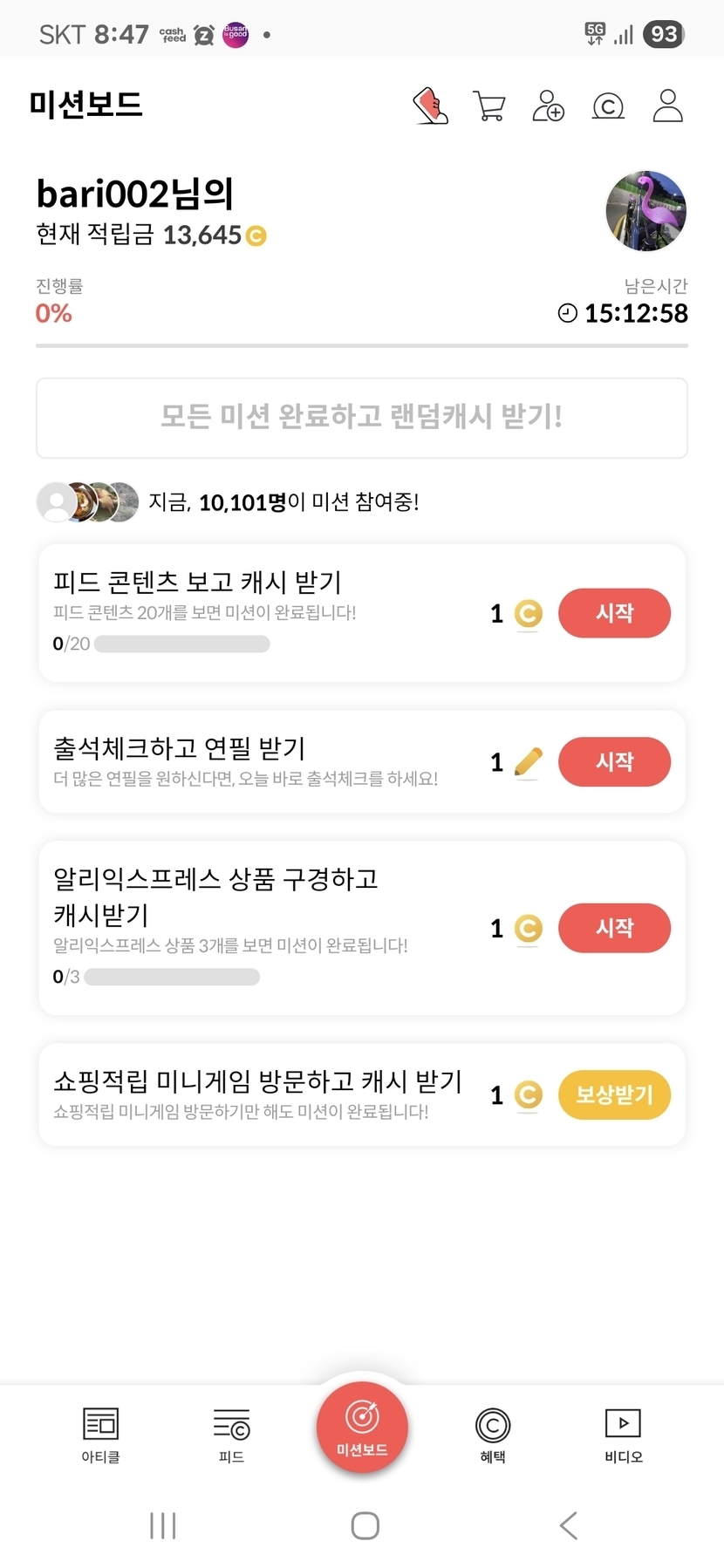Claim reward with the 보상받기 button
The image size is (724, 1568).
click(x=614, y=1094)
